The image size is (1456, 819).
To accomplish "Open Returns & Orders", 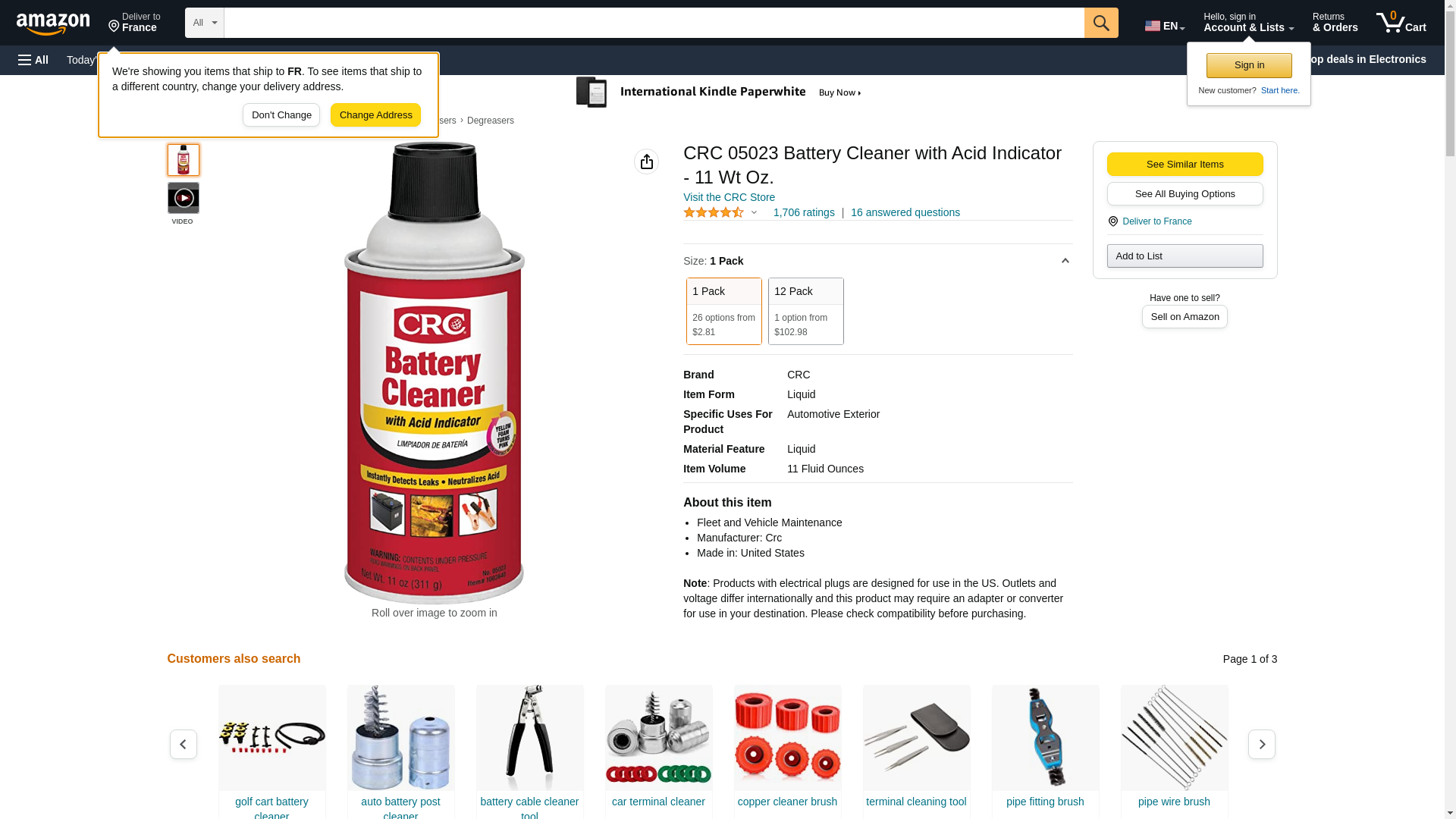I will 1335,23.
